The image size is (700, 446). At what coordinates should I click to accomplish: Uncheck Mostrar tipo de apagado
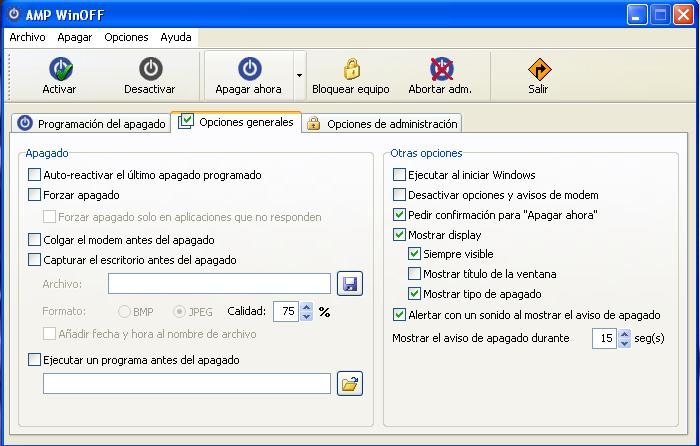pos(414,294)
